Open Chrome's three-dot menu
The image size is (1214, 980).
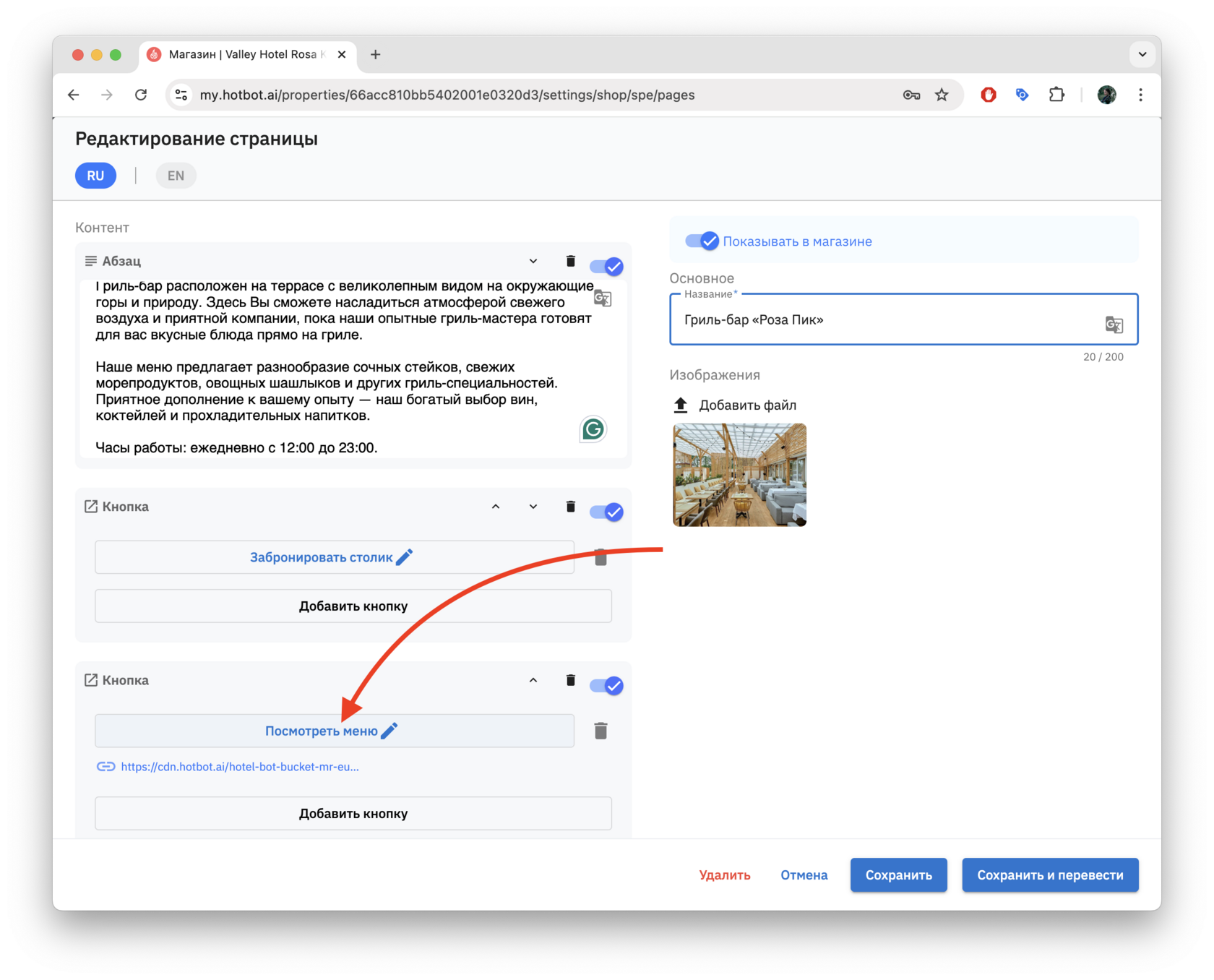point(1140,95)
